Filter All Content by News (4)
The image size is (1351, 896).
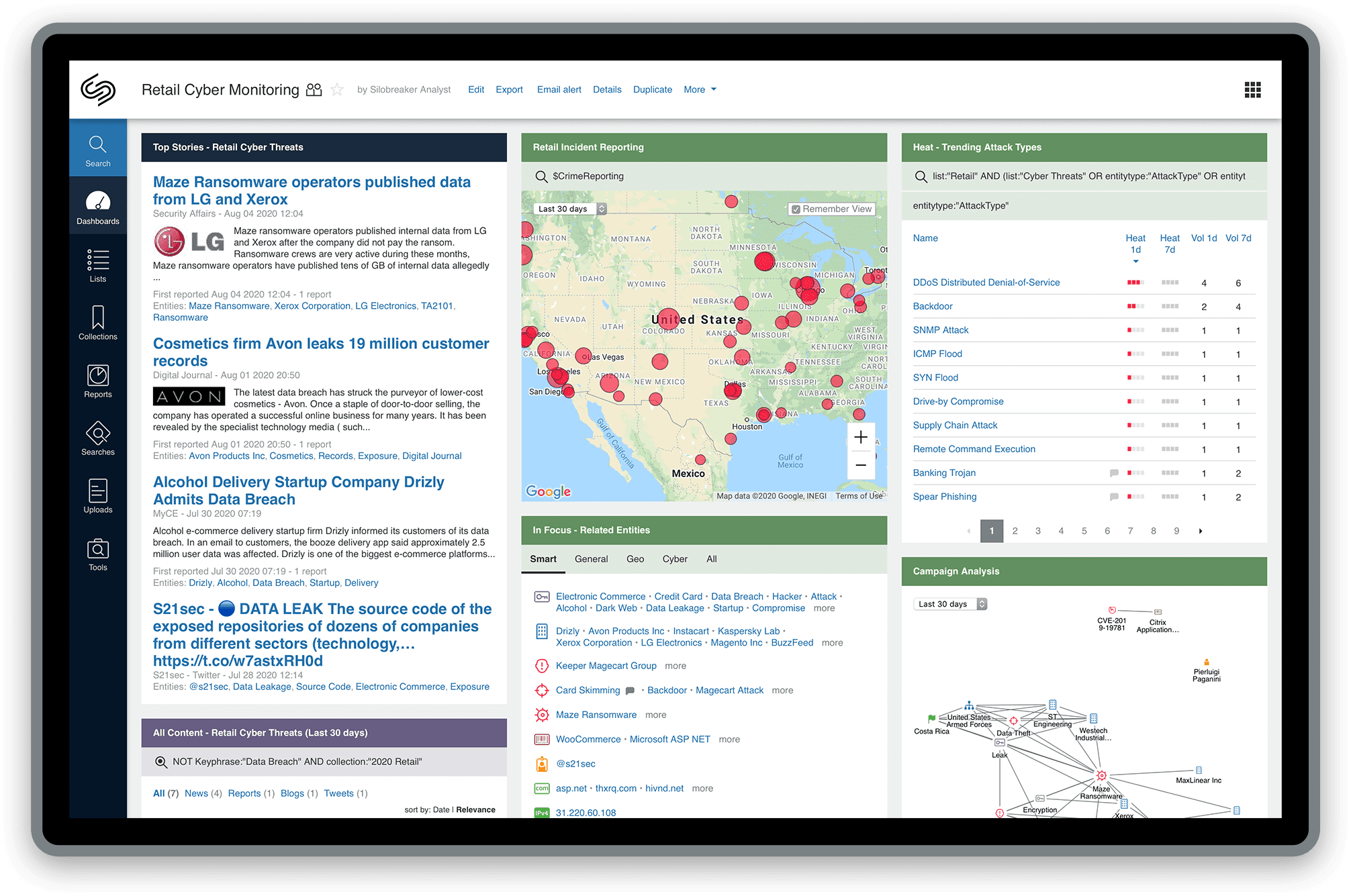pos(203,793)
